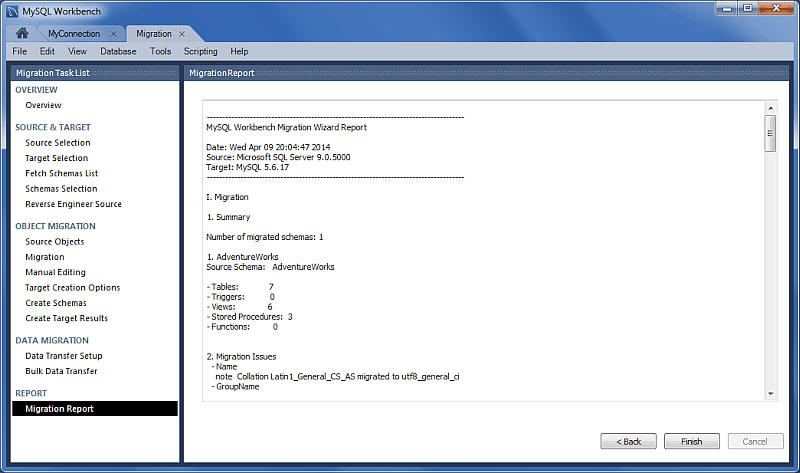The image size is (800, 473).
Task: Select Overview item in task list
Action: (x=43, y=105)
